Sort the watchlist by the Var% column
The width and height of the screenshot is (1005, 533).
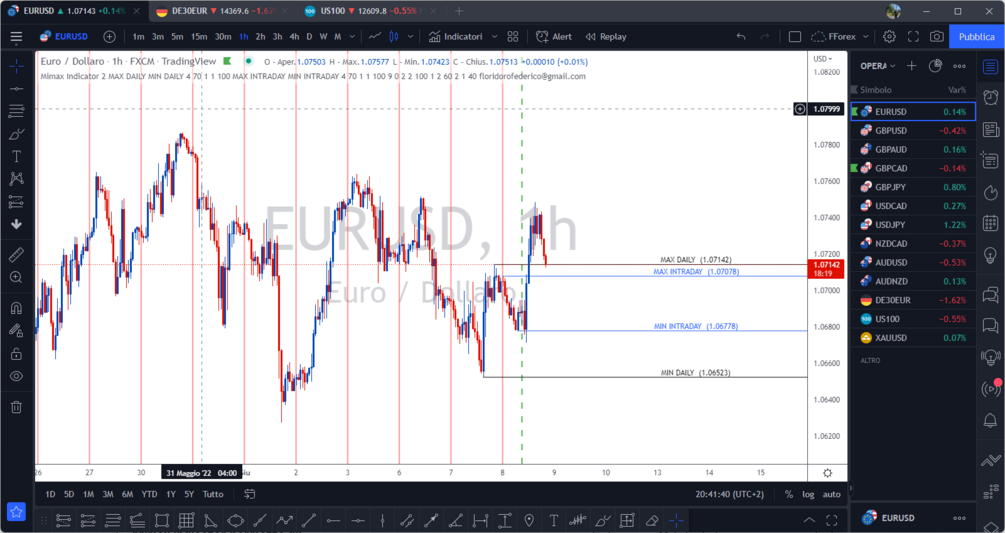pyautogui.click(x=957, y=90)
